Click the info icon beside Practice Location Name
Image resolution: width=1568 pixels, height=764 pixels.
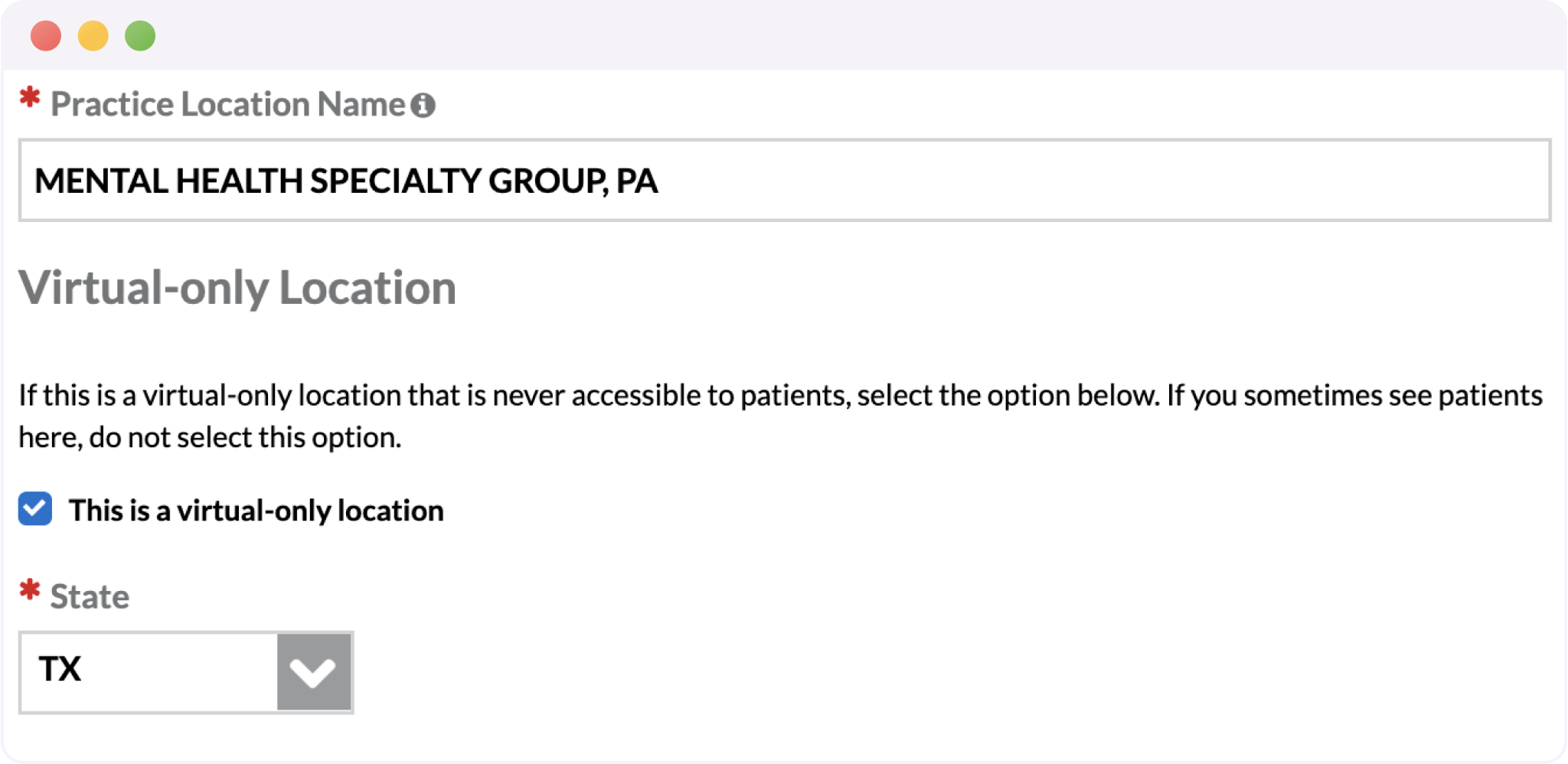pos(423,106)
